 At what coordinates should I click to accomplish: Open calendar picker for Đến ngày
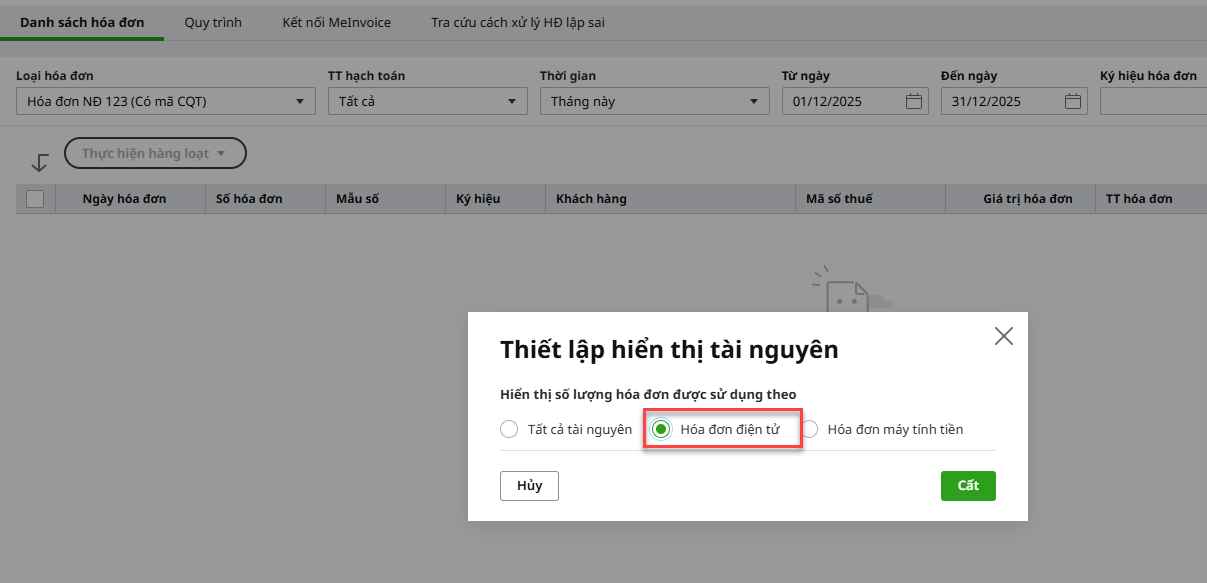point(1073,101)
